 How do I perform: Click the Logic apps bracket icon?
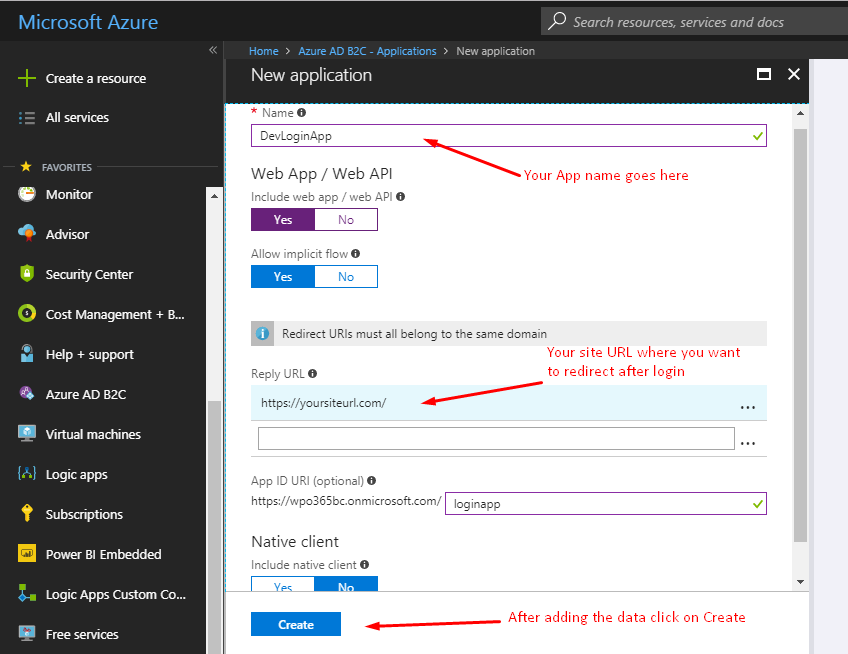coord(26,473)
